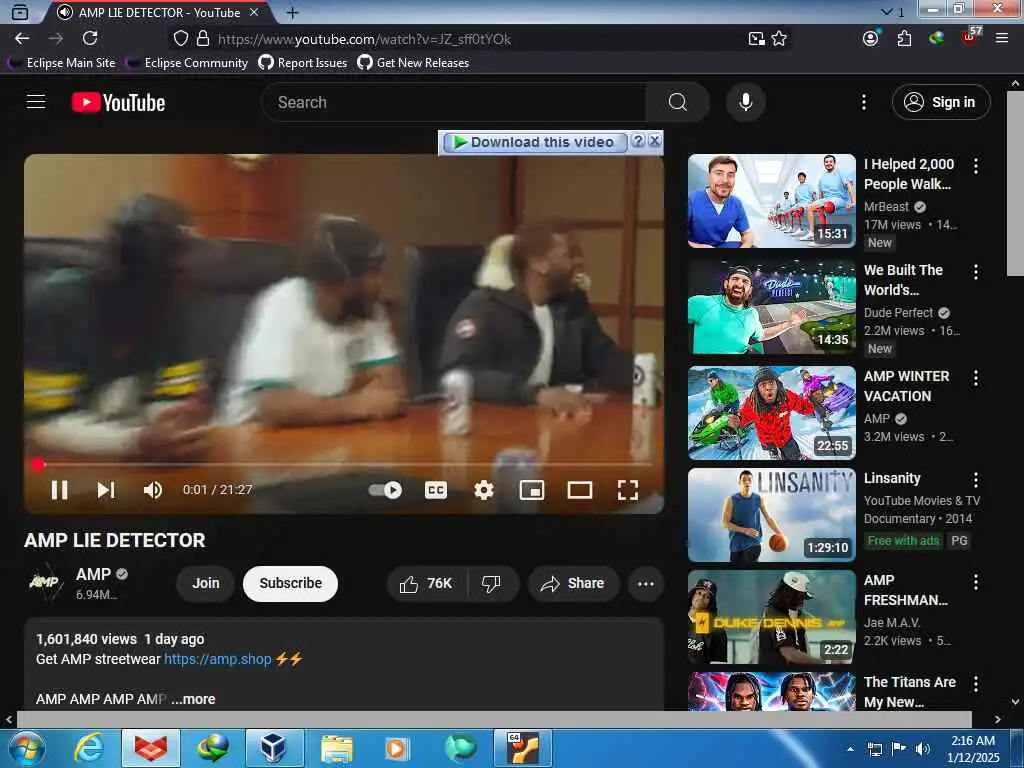Click the video progress bar
Image resolution: width=1024 pixels, height=768 pixels.
tap(344, 464)
